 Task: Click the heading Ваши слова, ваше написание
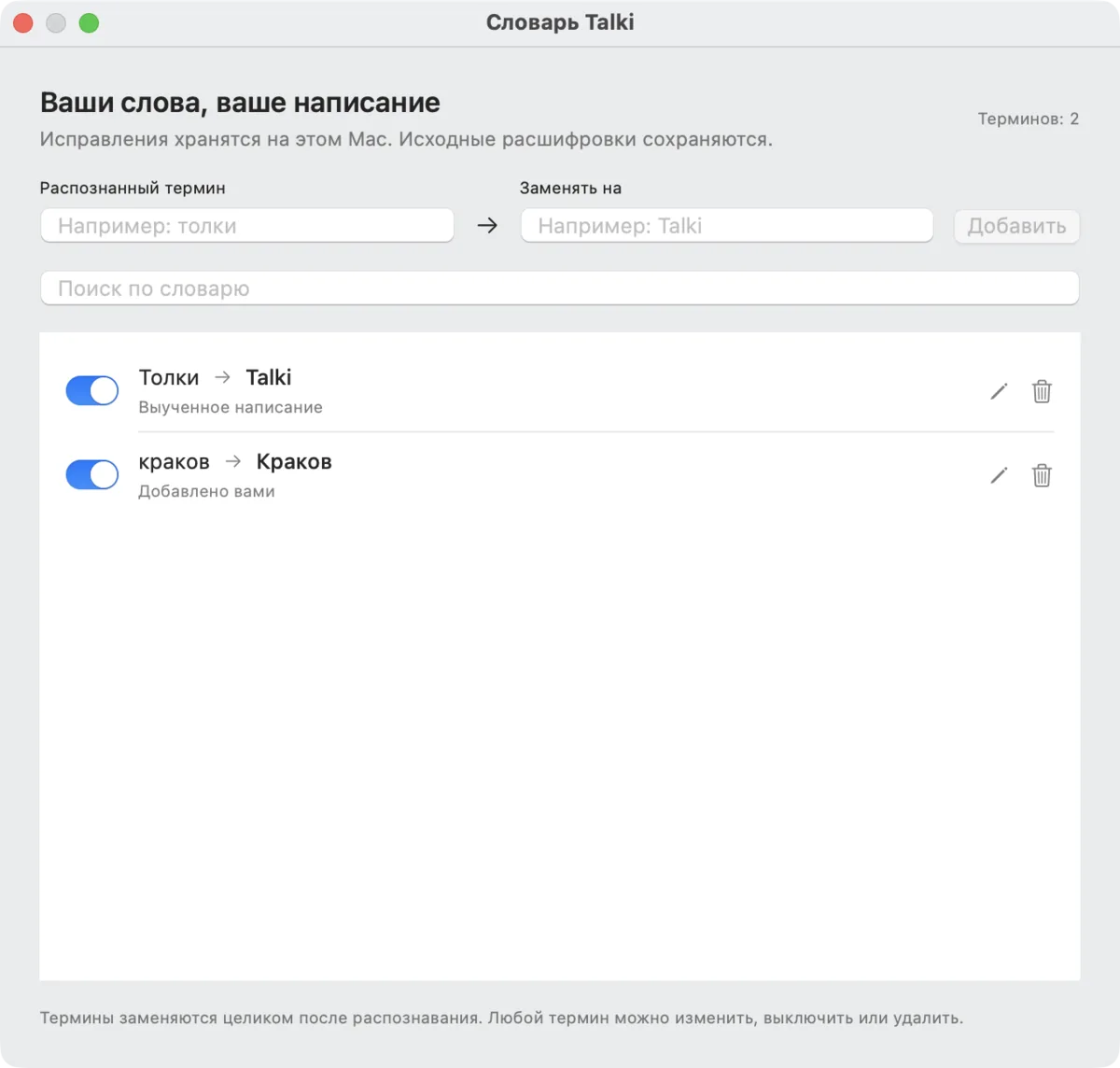click(x=240, y=103)
